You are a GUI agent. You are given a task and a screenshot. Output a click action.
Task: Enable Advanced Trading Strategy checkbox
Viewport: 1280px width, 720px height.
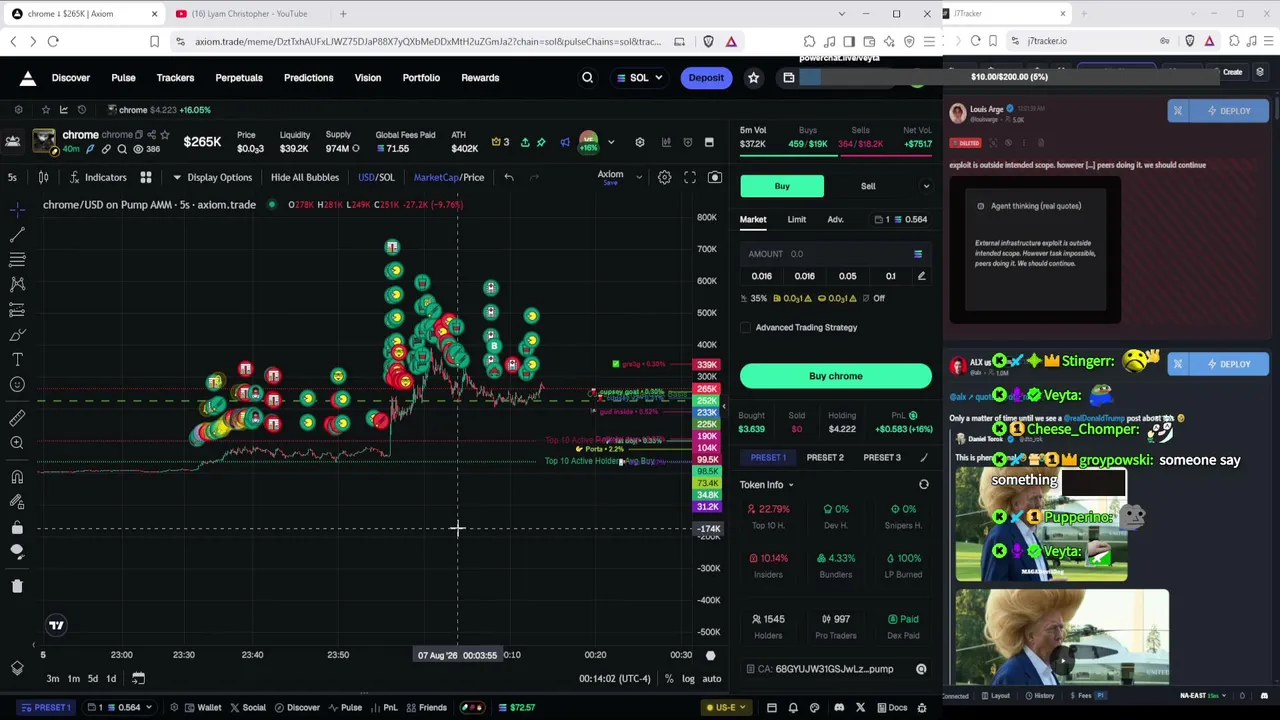[x=745, y=328]
